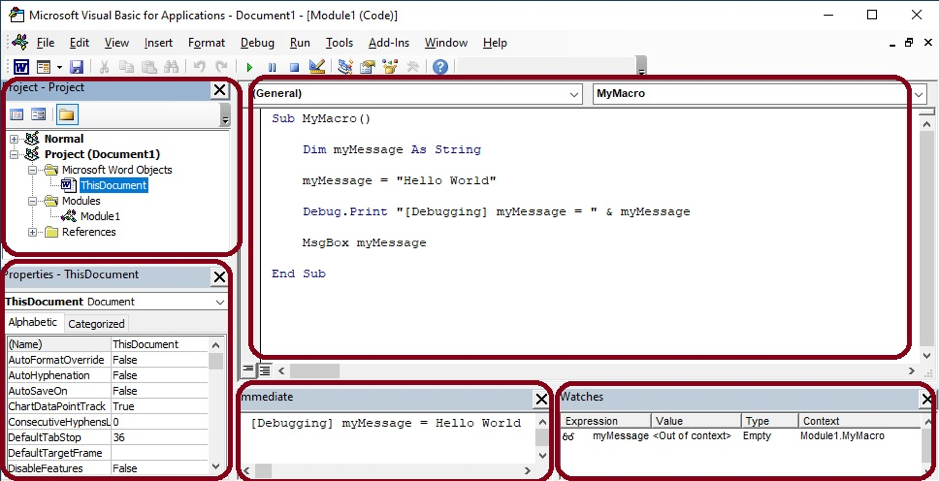This screenshot has width=939, height=481.
Task: Switch to Procedure View button below code
Action: (249, 371)
